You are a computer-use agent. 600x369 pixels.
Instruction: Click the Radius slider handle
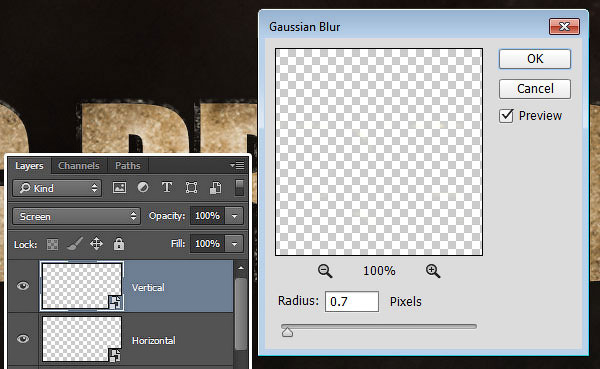coord(287,332)
